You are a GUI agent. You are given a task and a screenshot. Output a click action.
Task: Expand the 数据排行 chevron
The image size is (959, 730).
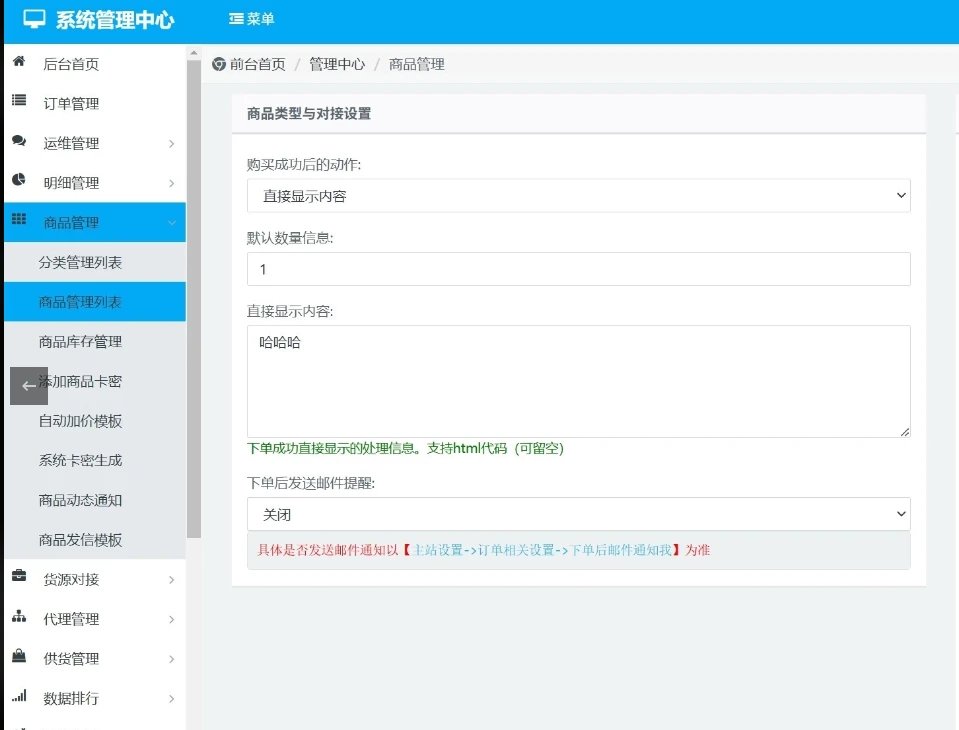coord(172,699)
